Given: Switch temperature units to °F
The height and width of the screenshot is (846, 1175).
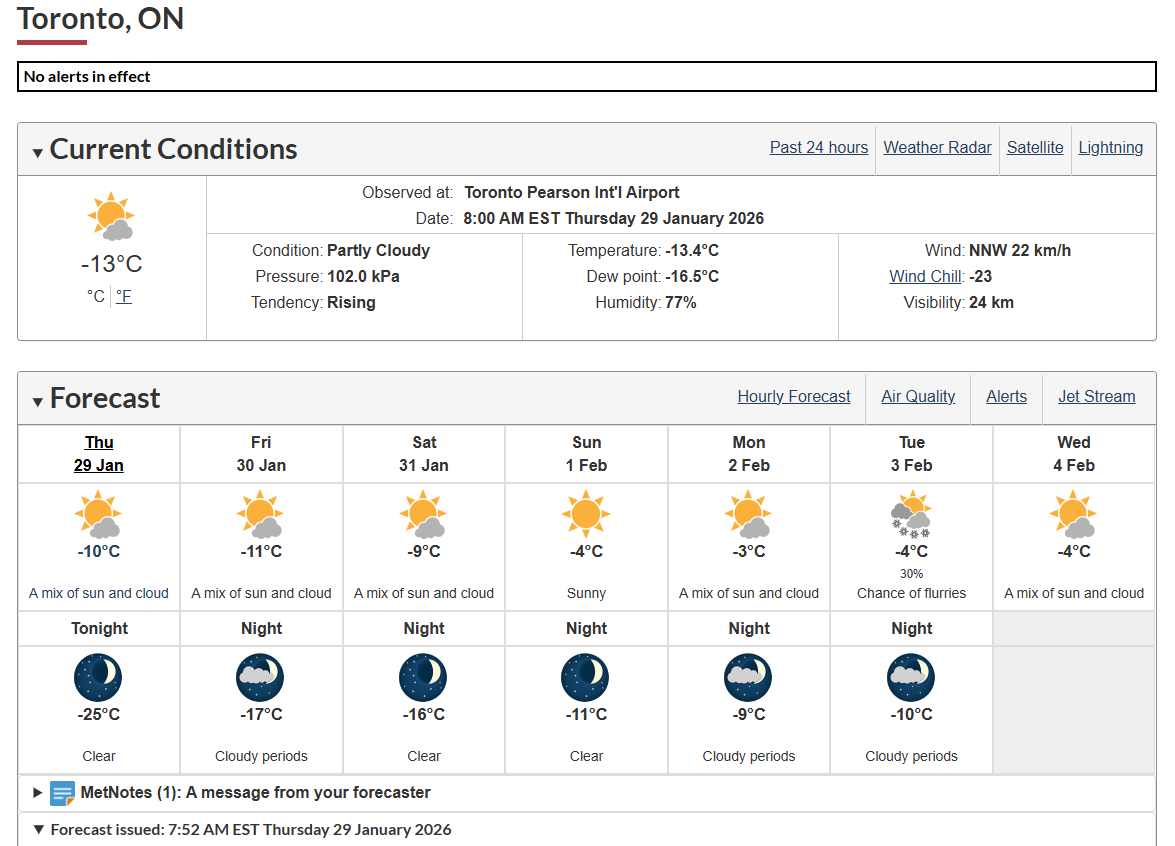Looking at the screenshot, I should pos(124,296).
